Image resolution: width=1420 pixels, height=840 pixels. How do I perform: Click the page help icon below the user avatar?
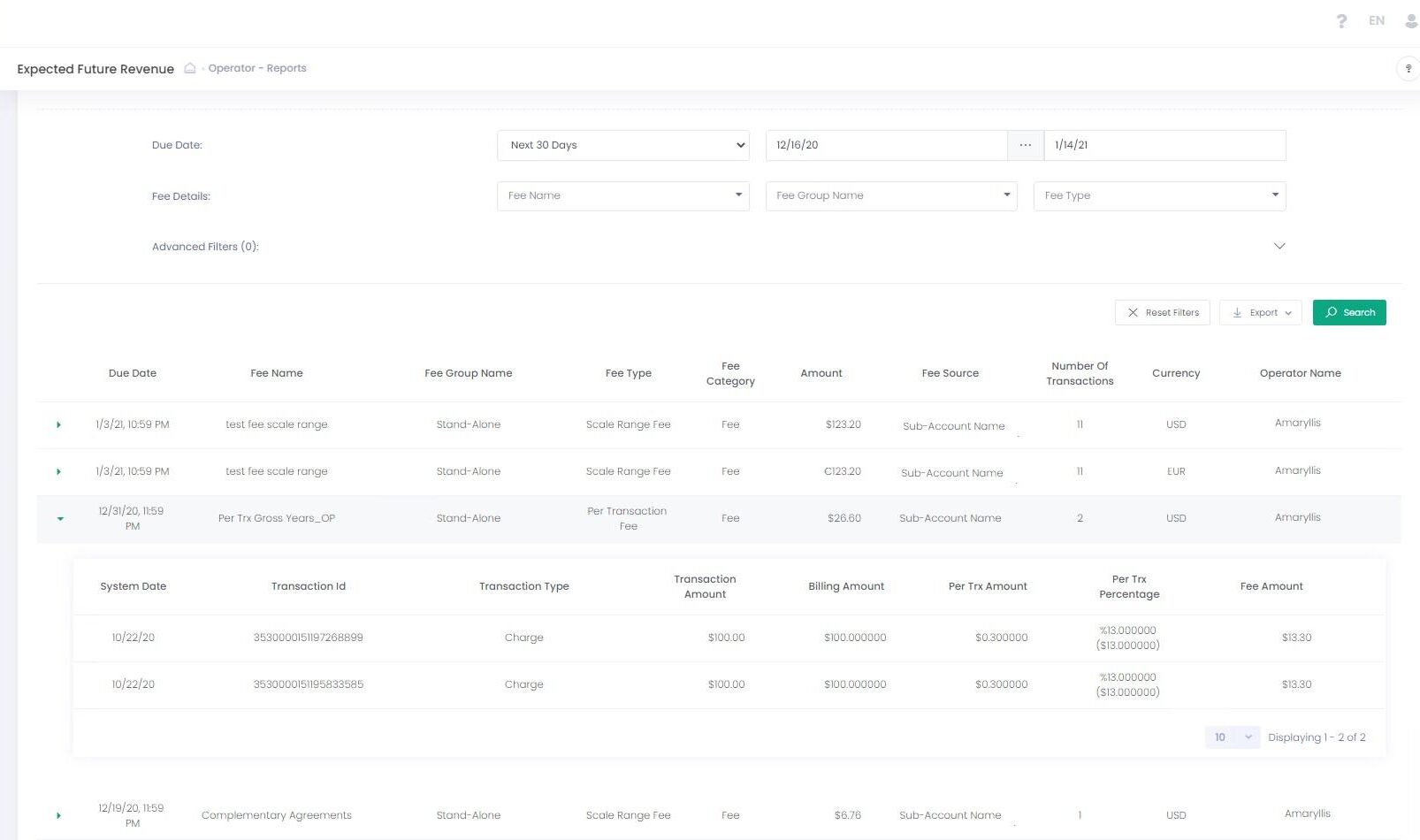(1408, 68)
